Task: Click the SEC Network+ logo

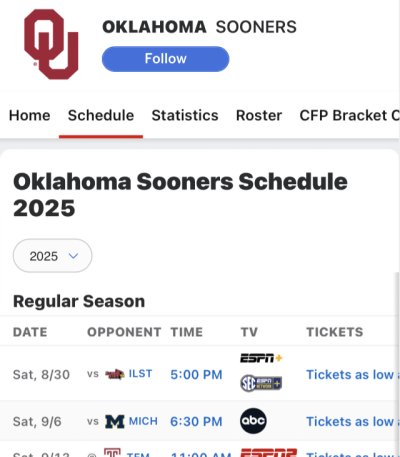Action: coord(261,383)
